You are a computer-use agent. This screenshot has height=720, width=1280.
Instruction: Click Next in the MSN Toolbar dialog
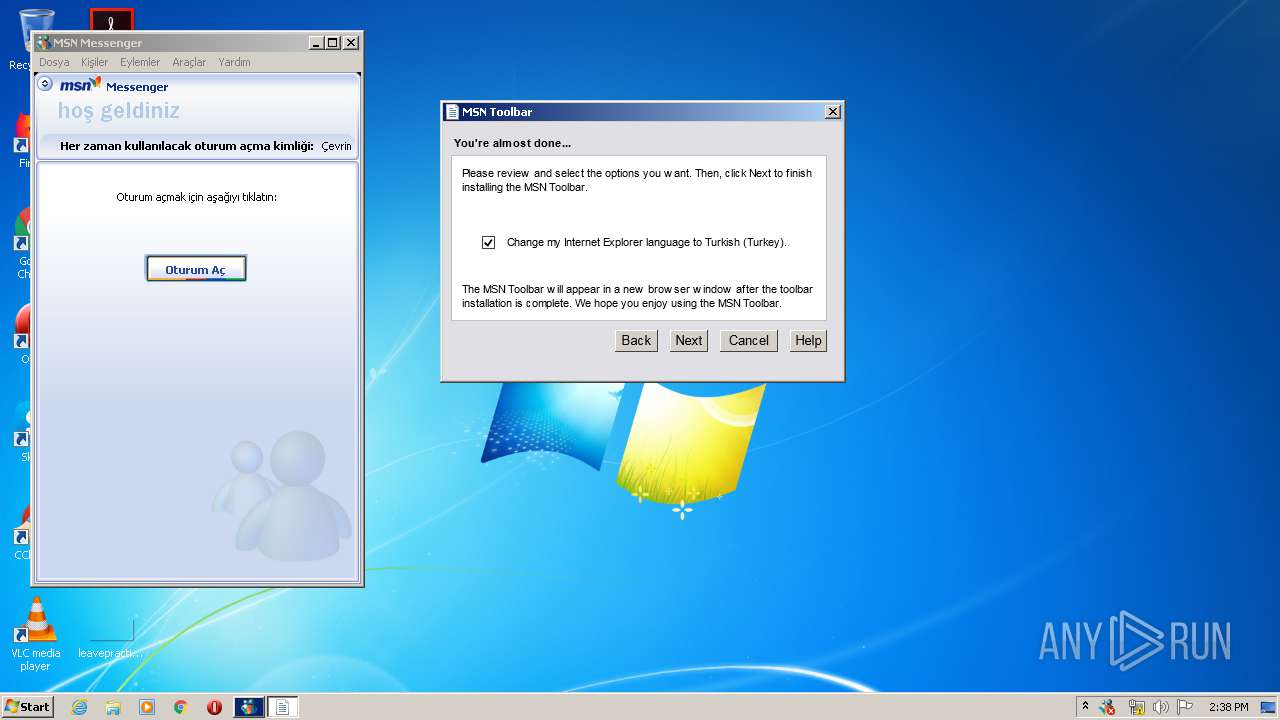(x=689, y=341)
